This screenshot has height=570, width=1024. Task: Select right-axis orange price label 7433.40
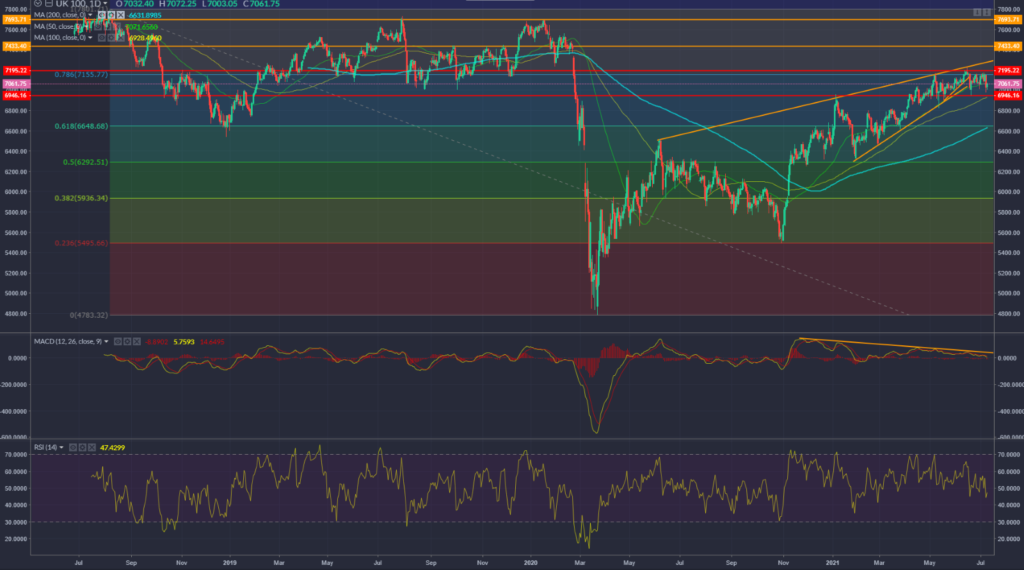pos(1008,46)
